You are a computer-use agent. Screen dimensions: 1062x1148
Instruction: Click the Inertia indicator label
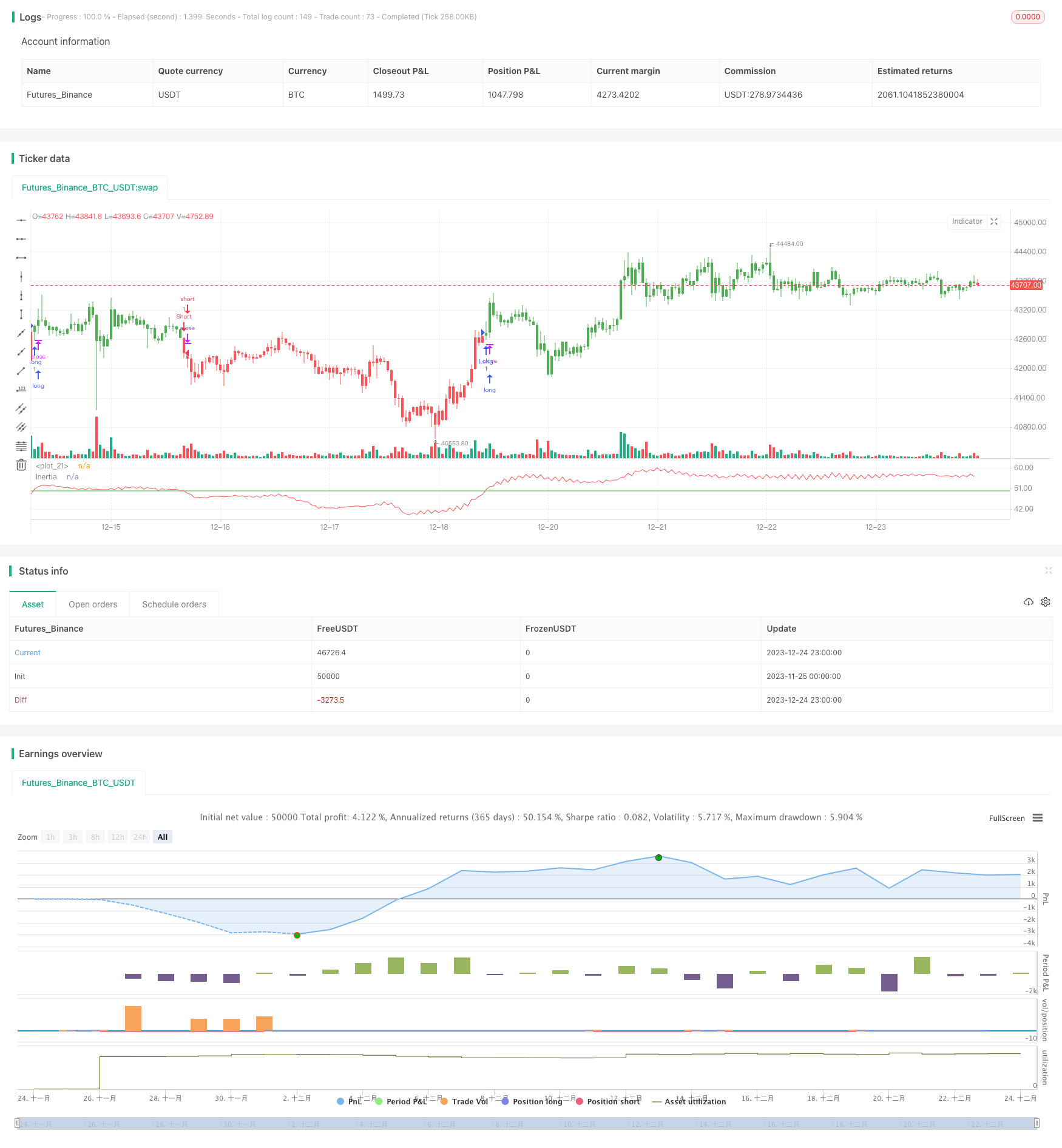click(46, 477)
